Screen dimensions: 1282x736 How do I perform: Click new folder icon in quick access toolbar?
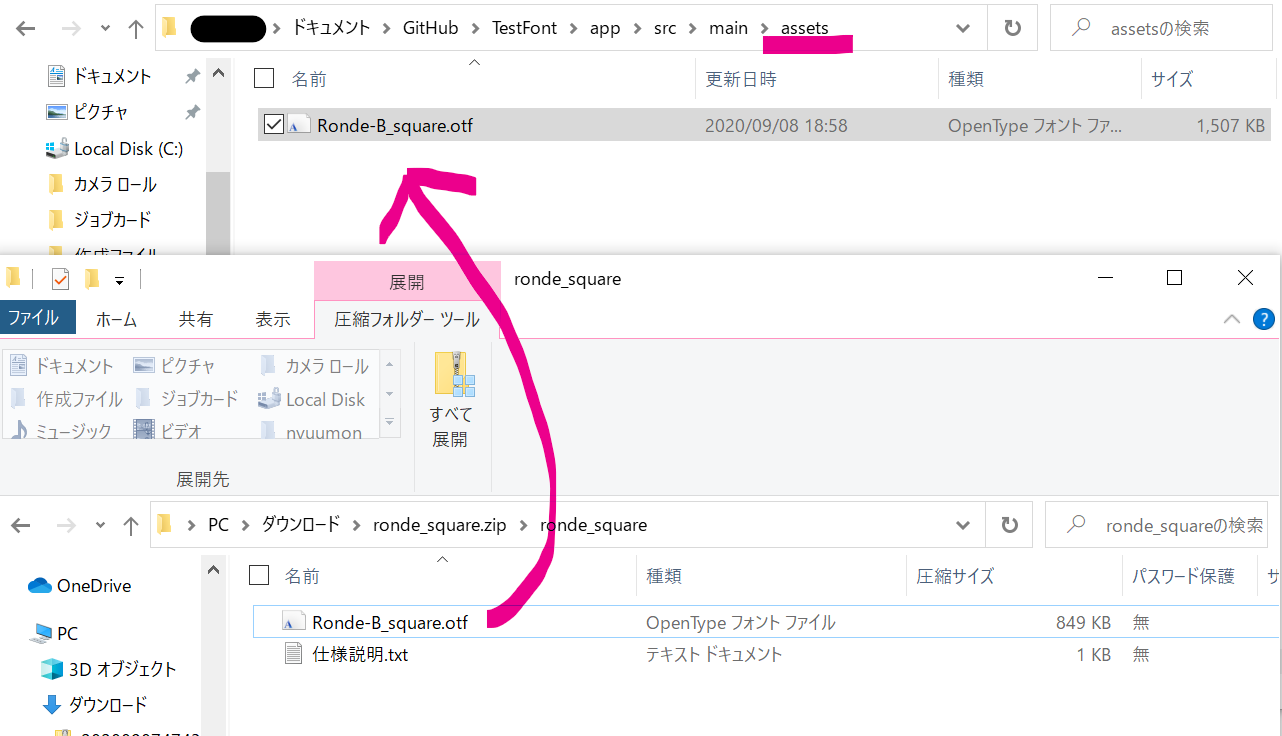(x=91, y=279)
